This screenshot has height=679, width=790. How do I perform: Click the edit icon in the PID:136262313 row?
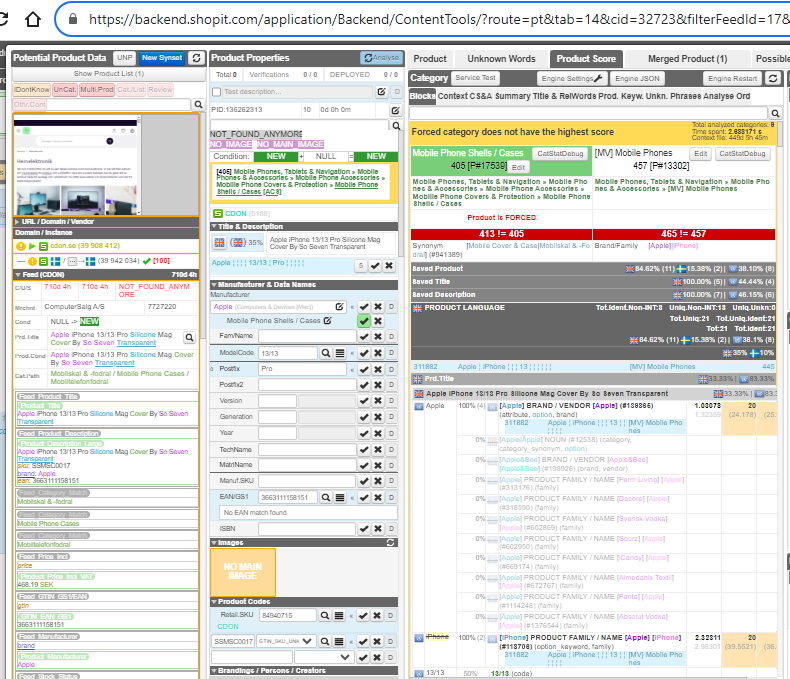click(396, 110)
